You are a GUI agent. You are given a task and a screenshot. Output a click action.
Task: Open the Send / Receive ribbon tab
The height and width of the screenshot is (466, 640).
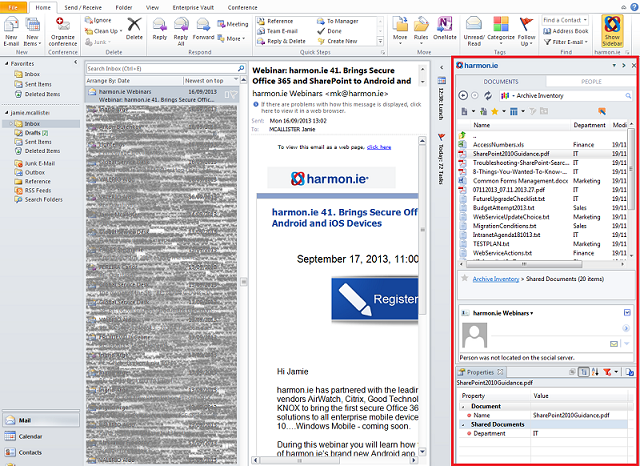click(x=83, y=7)
